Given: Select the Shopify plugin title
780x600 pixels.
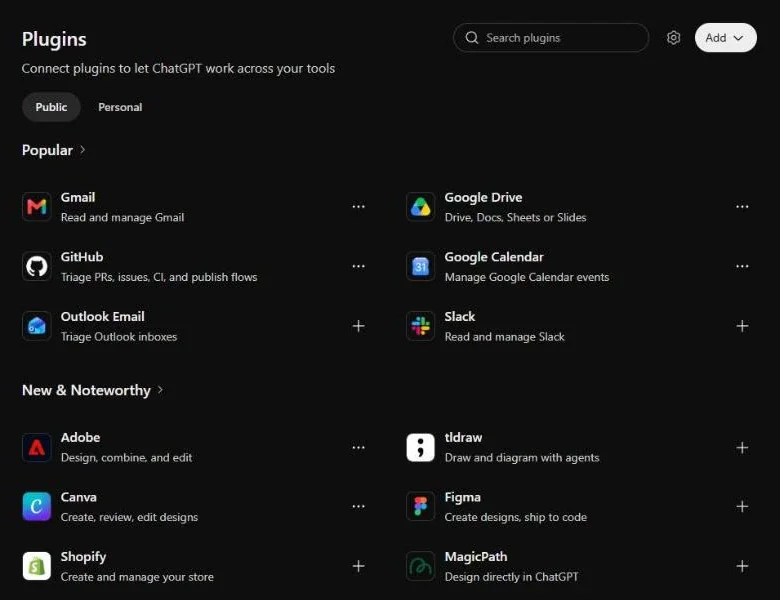Looking at the screenshot, I should (83, 557).
